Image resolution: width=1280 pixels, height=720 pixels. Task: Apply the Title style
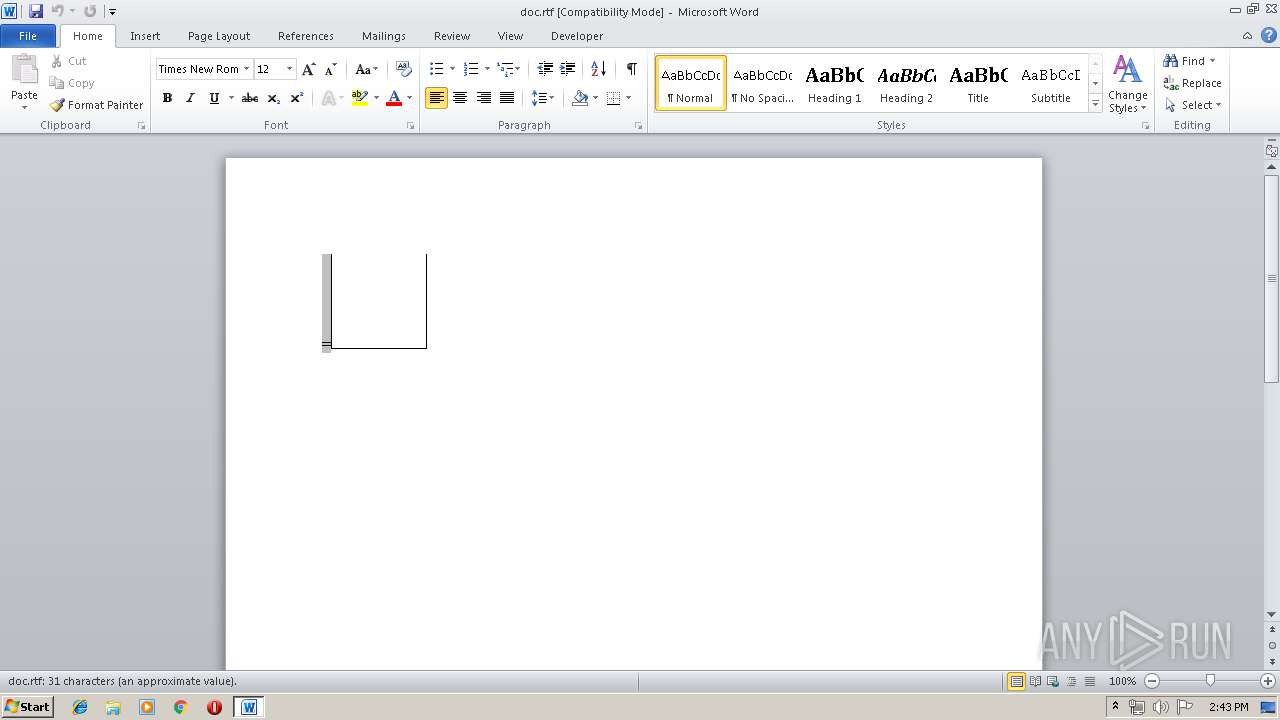point(978,83)
